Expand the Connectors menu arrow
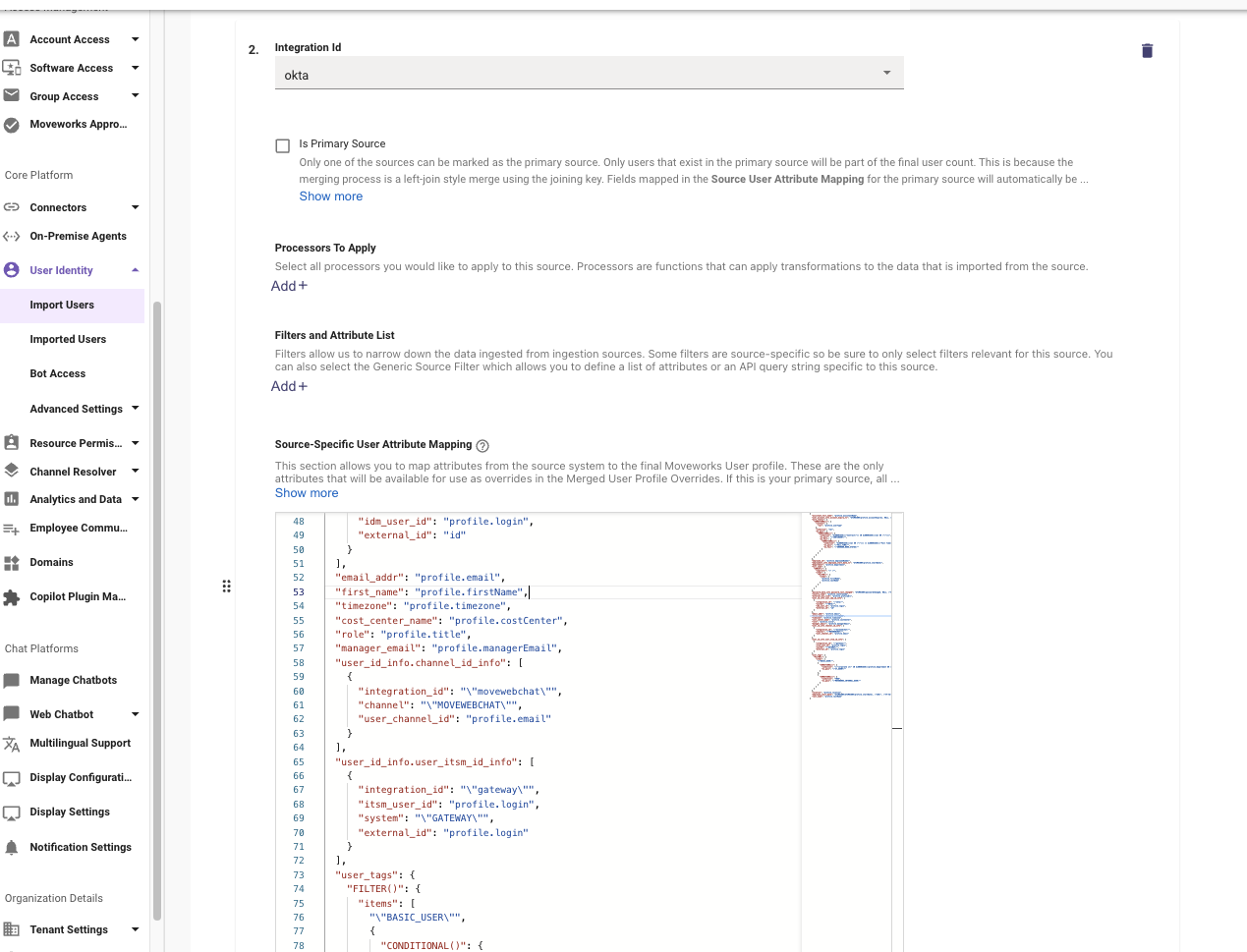The height and width of the screenshot is (952, 1247). coord(136,207)
